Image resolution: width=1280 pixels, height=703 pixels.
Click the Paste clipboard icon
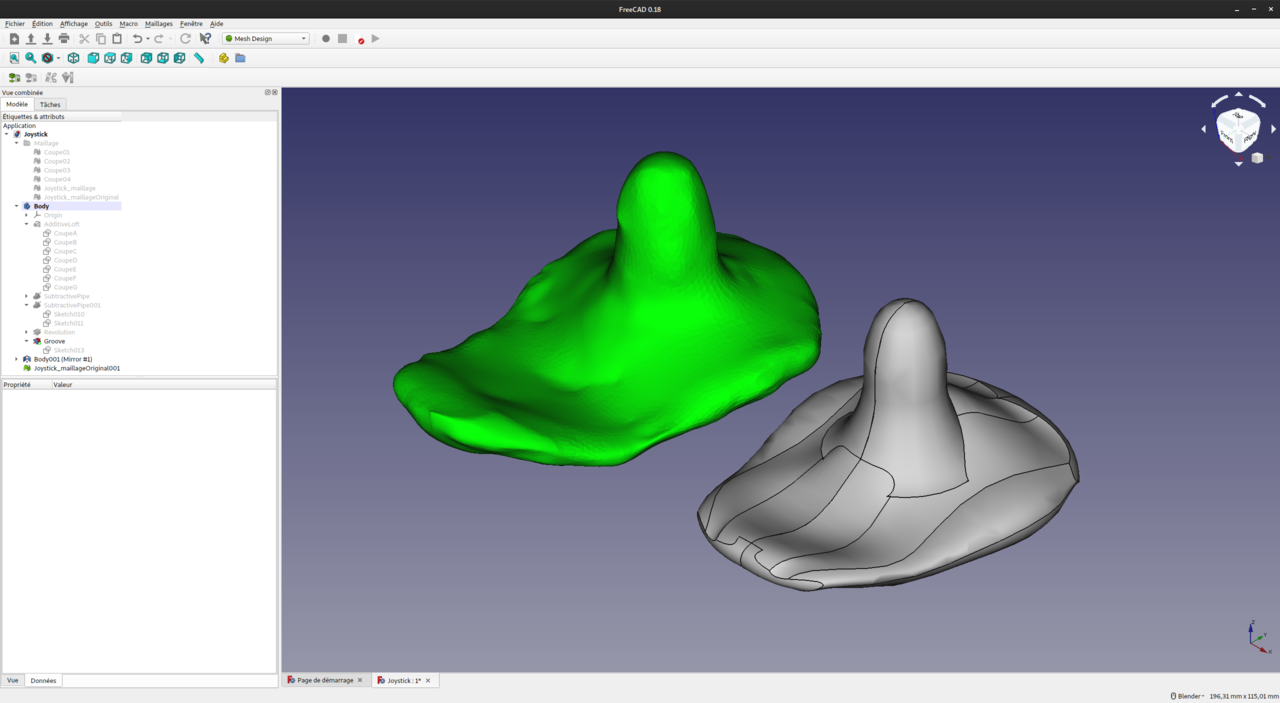coord(117,39)
